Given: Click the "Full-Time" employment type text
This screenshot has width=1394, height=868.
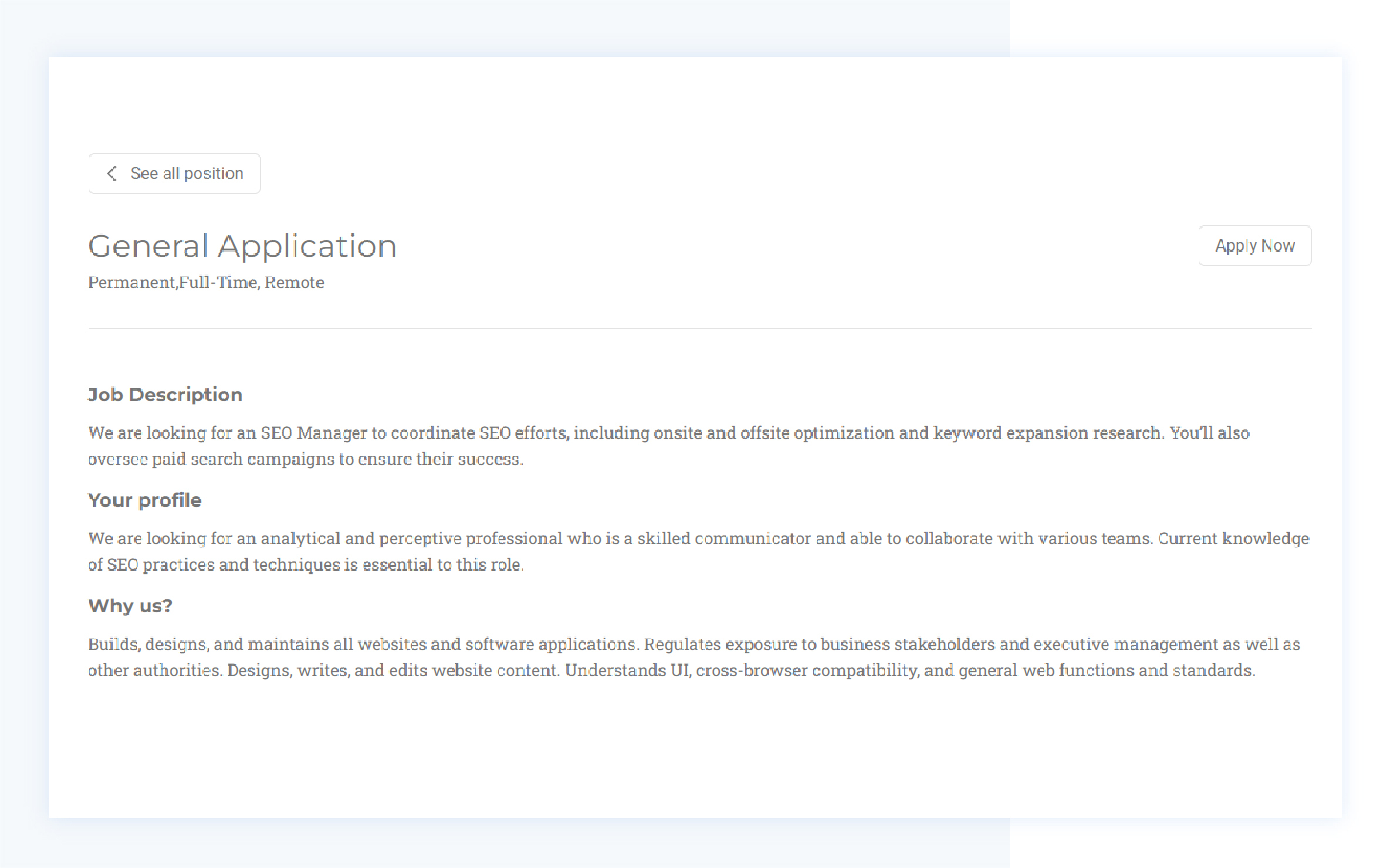Looking at the screenshot, I should [x=218, y=283].
